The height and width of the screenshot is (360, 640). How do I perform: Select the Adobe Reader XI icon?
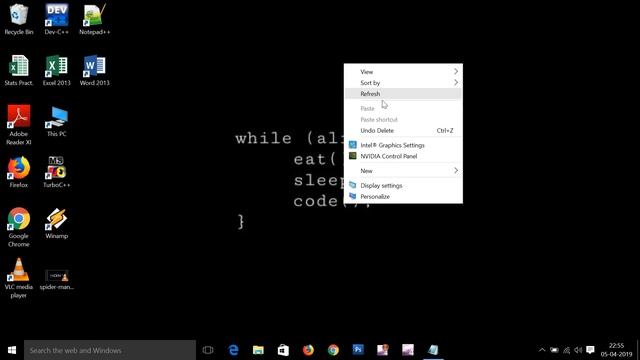[x=19, y=125]
